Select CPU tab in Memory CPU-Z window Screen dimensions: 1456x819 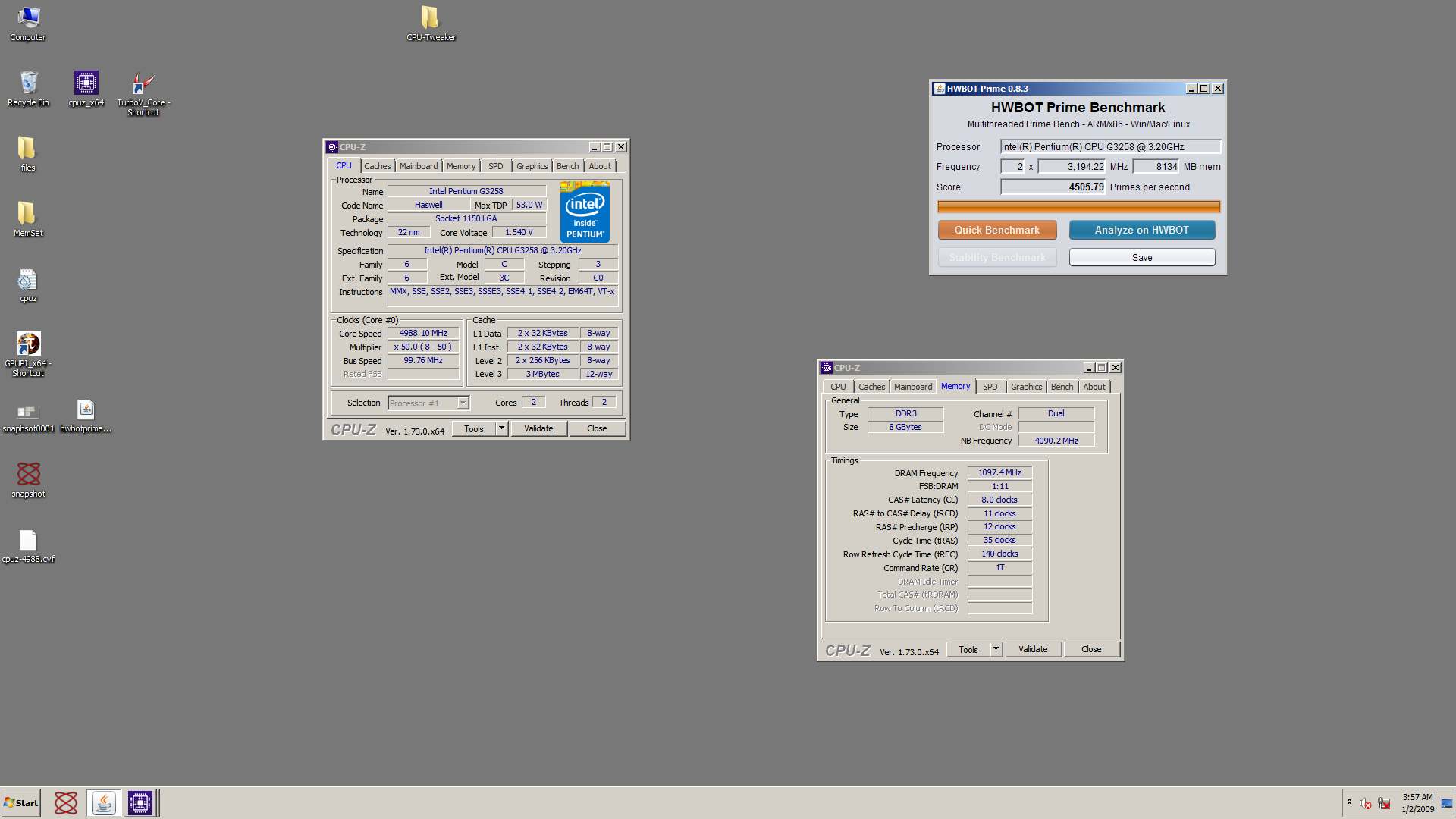pos(838,387)
